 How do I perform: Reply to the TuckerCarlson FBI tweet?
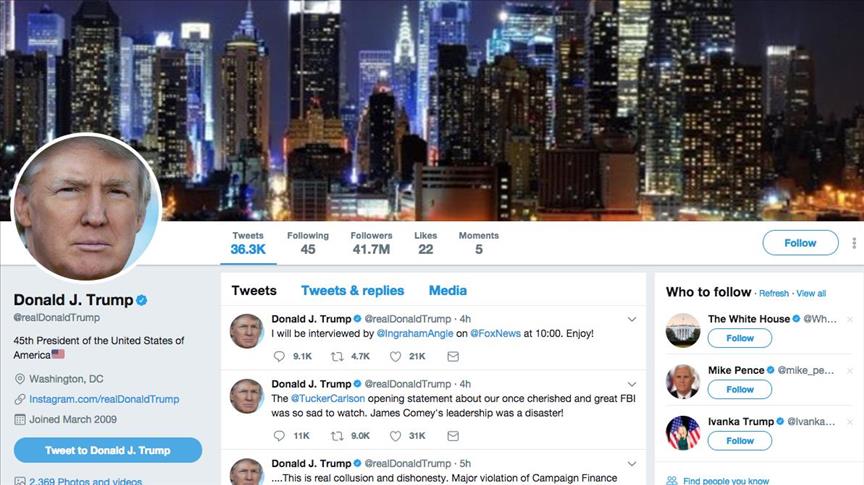pyautogui.click(x=279, y=436)
